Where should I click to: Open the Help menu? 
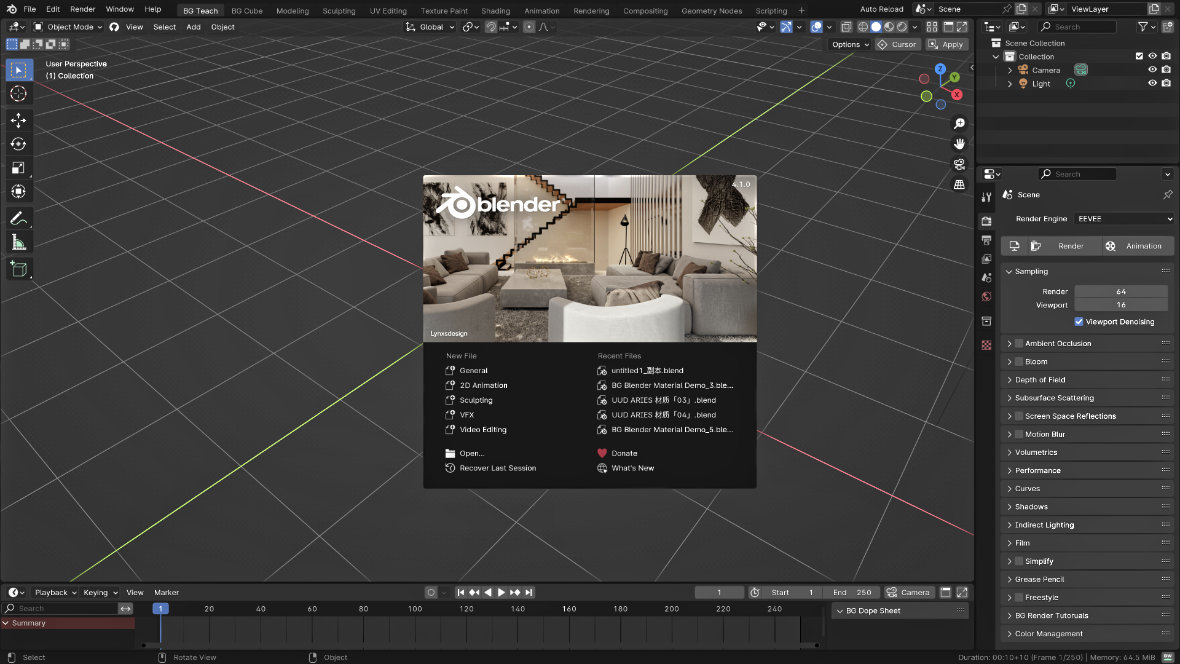(153, 10)
